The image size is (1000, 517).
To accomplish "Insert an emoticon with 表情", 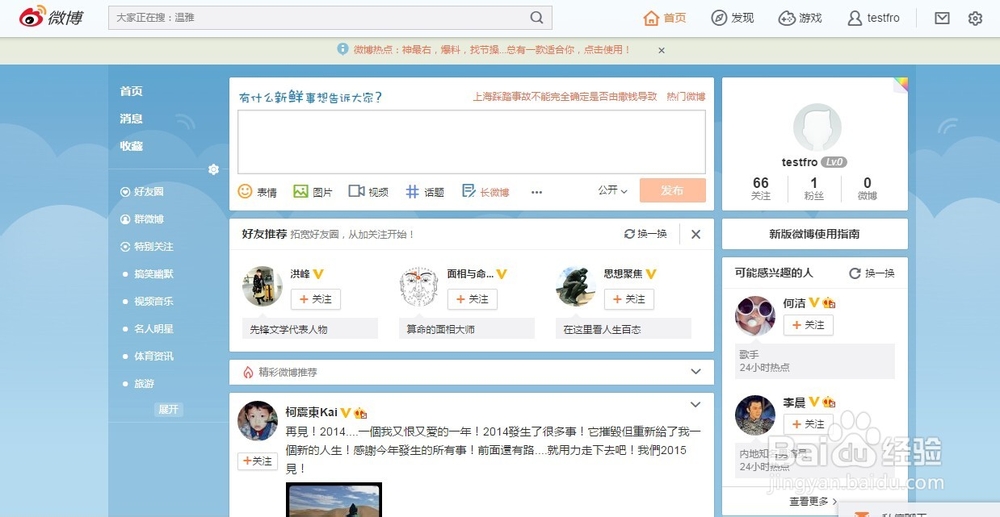I will coord(257,191).
